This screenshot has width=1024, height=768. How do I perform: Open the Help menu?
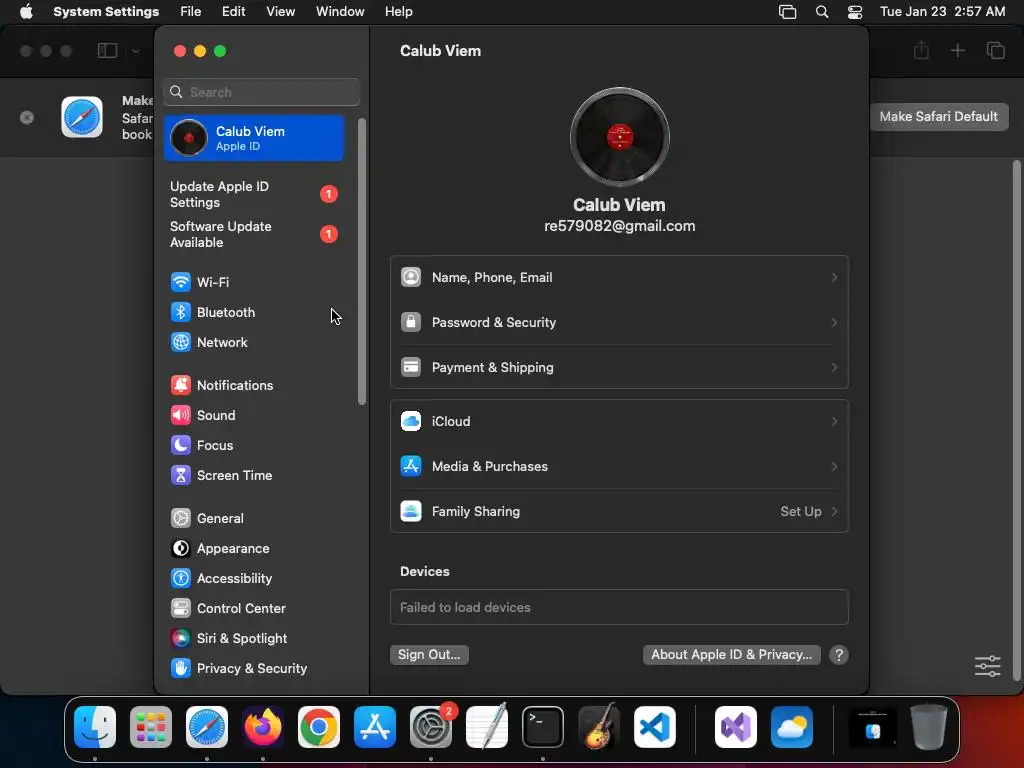click(x=398, y=12)
